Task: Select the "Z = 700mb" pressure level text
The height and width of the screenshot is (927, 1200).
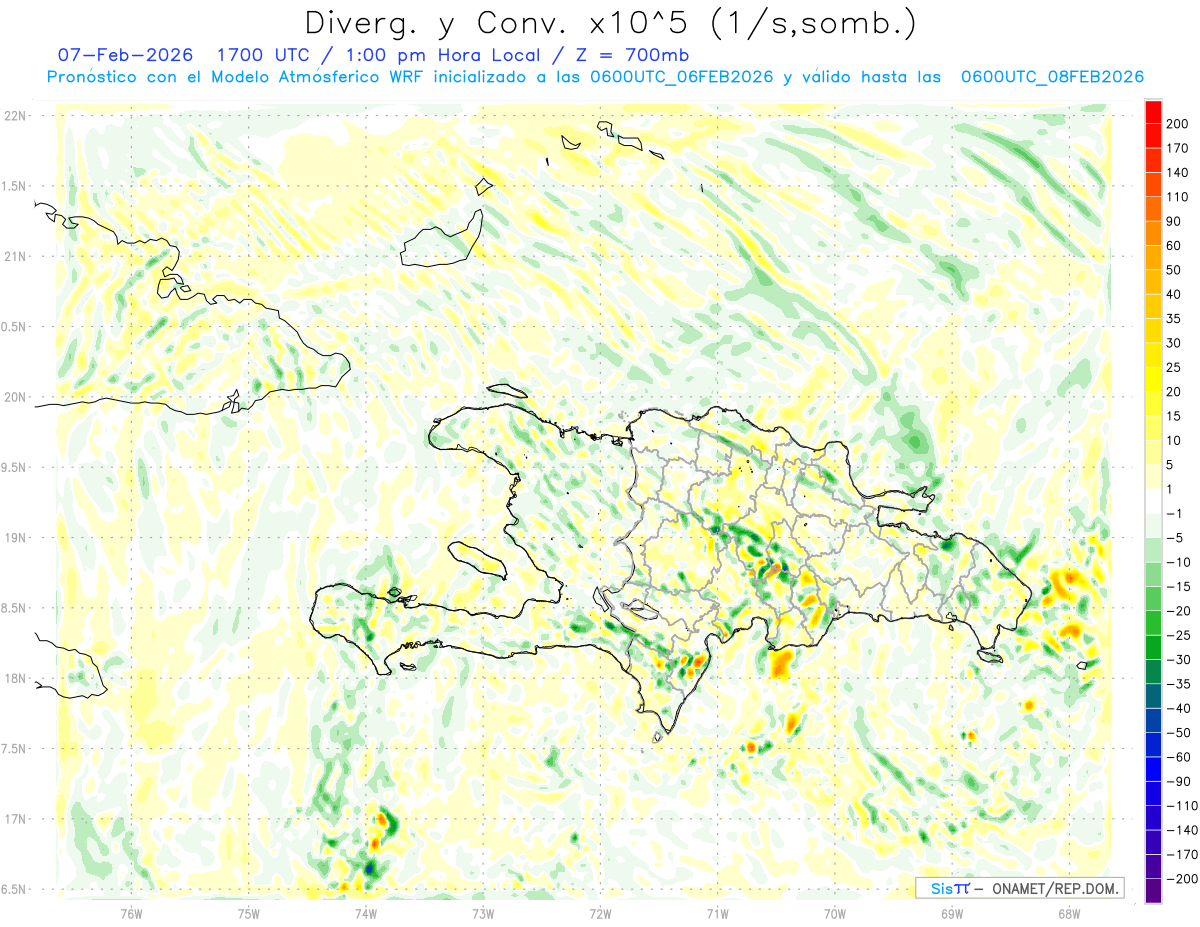Action: [633, 55]
